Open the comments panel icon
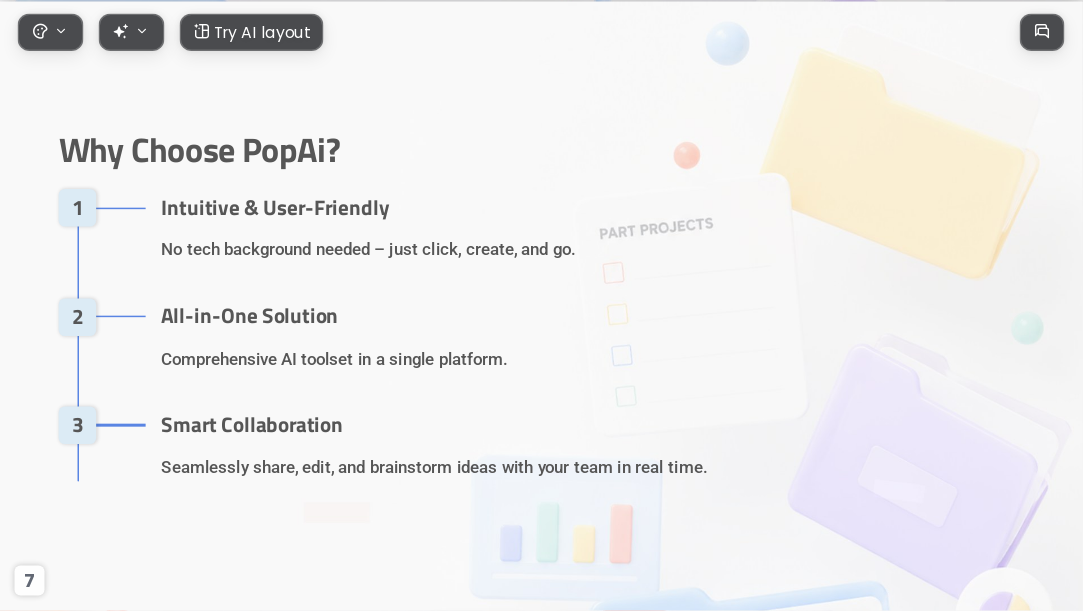The image size is (1083, 611). point(1042,32)
